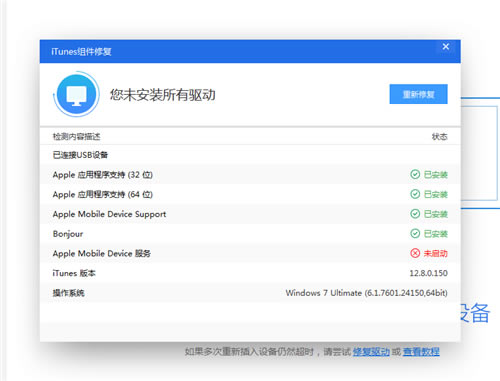Image resolution: width=500 pixels, height=381 pixels.
Task: Click green check icon for Apple 应用程序支持 (32 位)
Action: pyautogui.click(x=415, y=174)
